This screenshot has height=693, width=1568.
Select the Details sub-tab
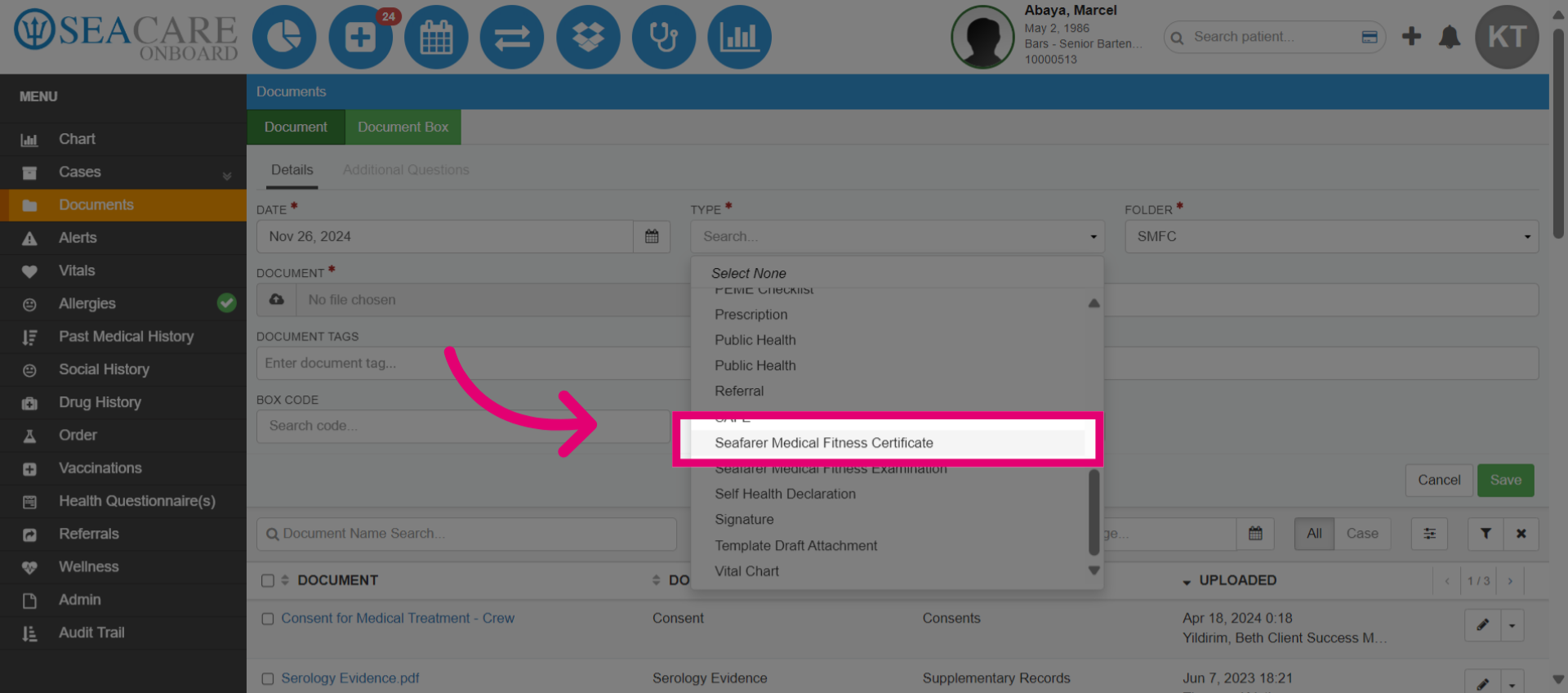pos(292,170)
